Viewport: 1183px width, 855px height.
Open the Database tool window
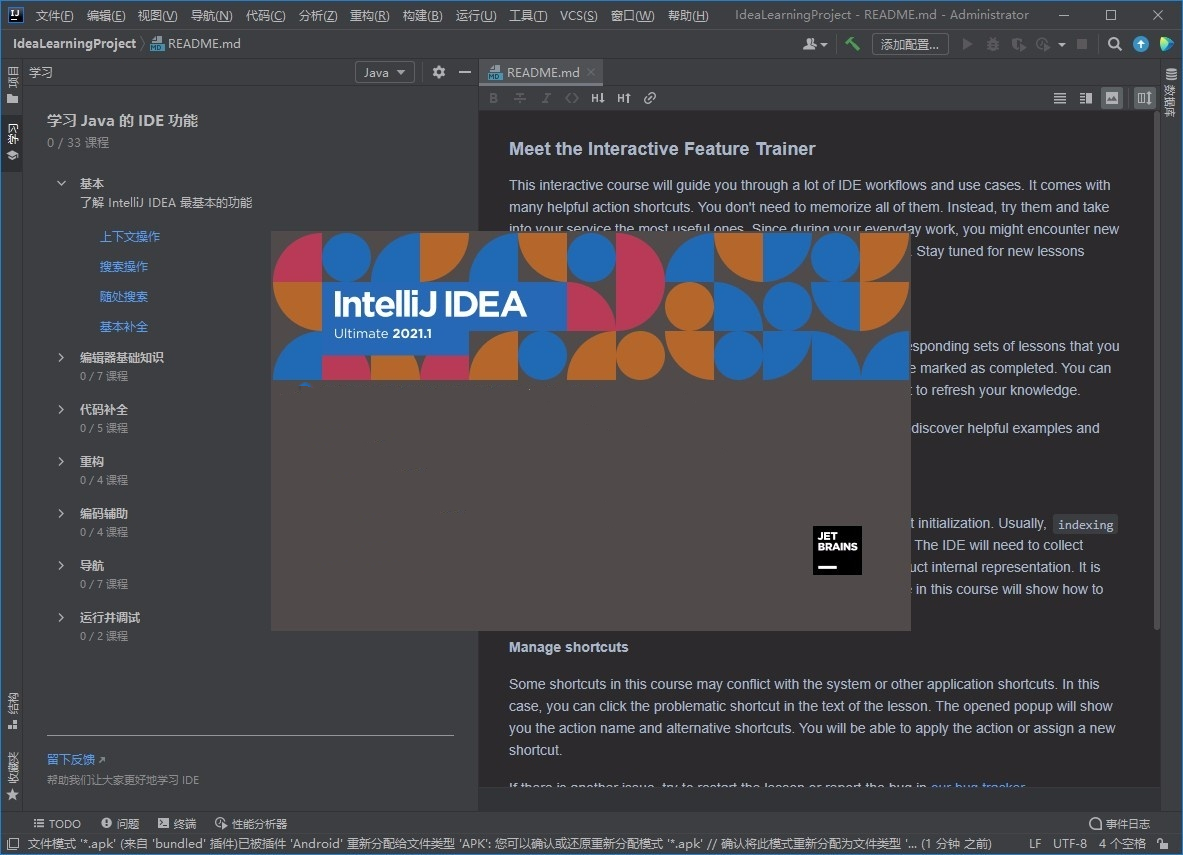pos(1170,93)
